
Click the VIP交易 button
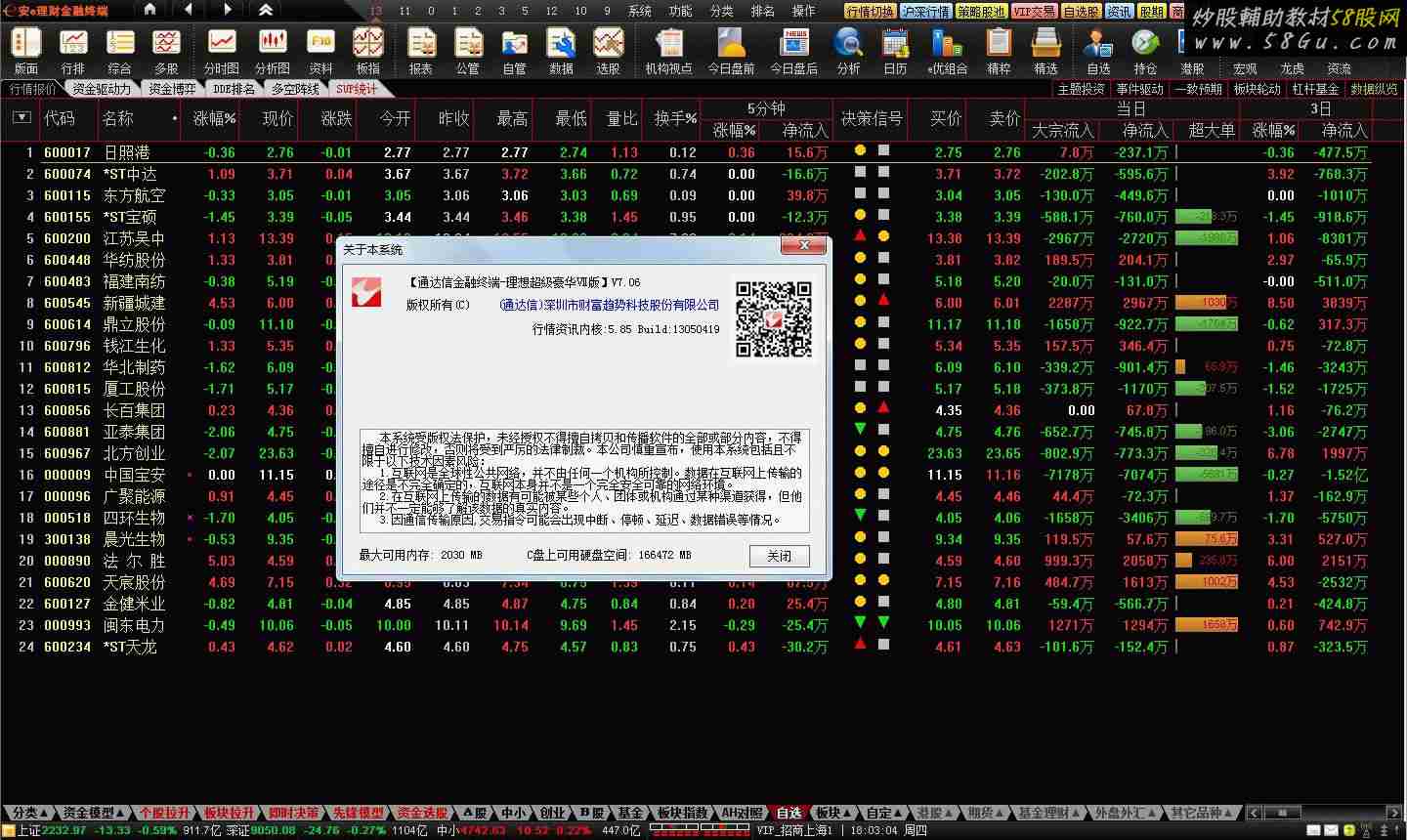pos(1035,12)
